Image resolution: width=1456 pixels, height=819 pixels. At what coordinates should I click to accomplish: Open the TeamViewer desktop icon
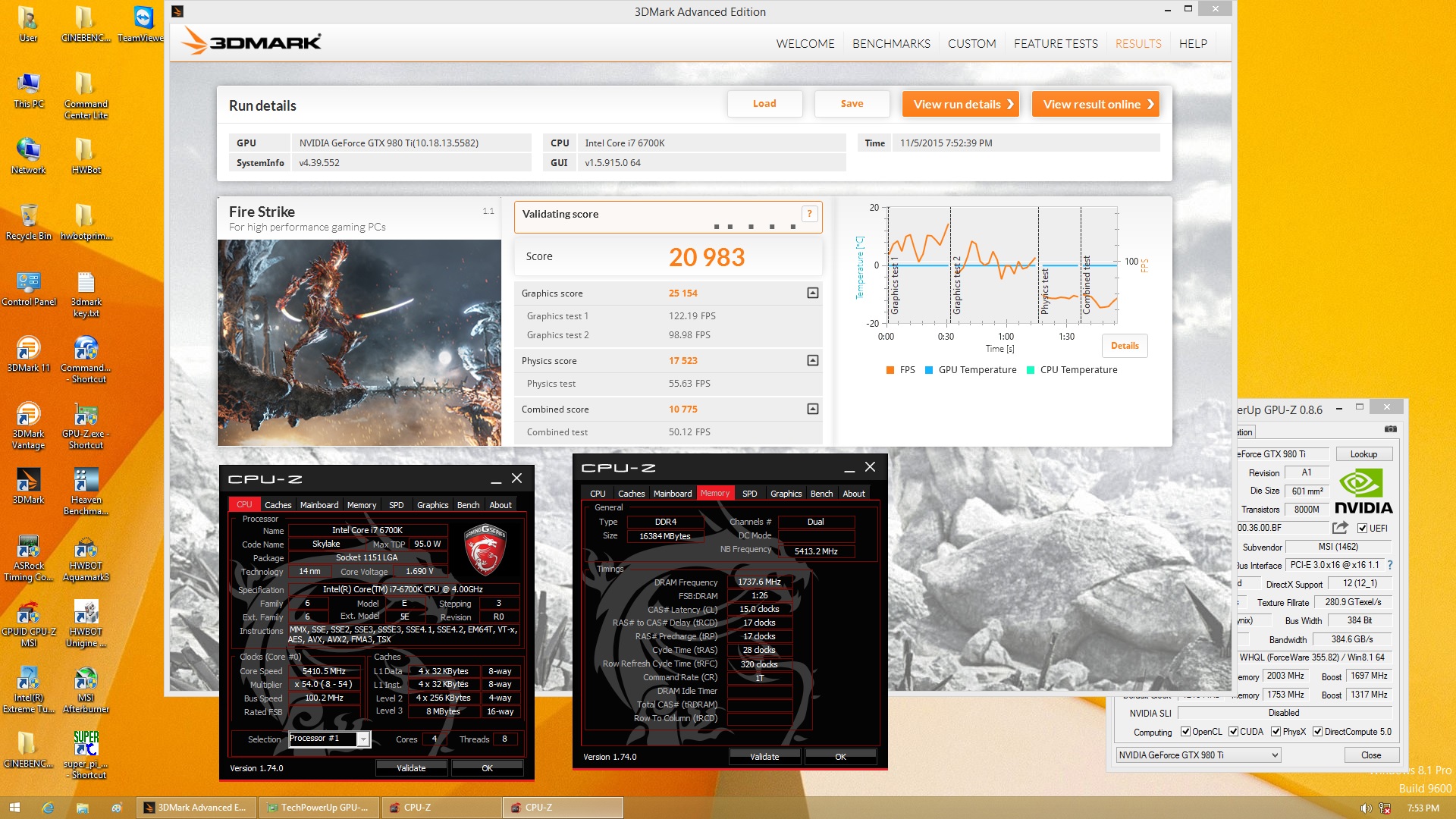pos(143,24)
